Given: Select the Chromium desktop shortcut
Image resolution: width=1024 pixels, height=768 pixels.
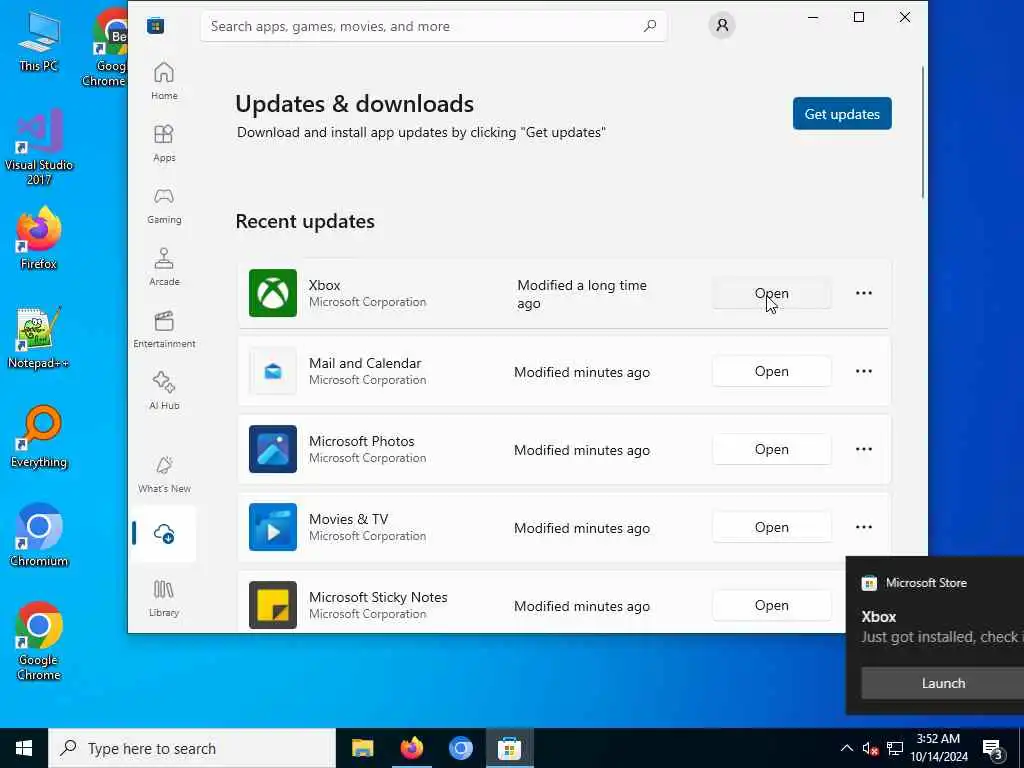Looking at the screenshot, I should (x=39, y=536).
